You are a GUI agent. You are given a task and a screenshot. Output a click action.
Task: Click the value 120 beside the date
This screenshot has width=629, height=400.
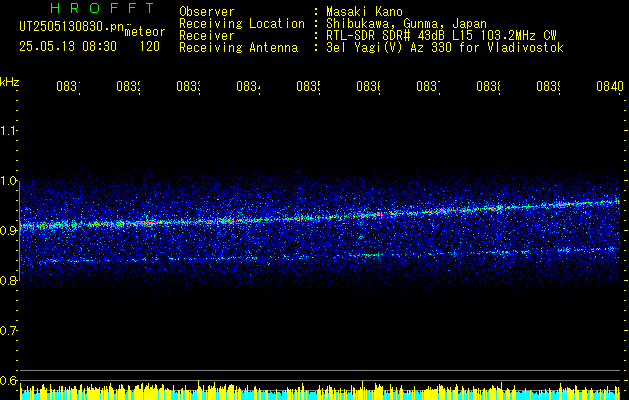tap(150, 47)
